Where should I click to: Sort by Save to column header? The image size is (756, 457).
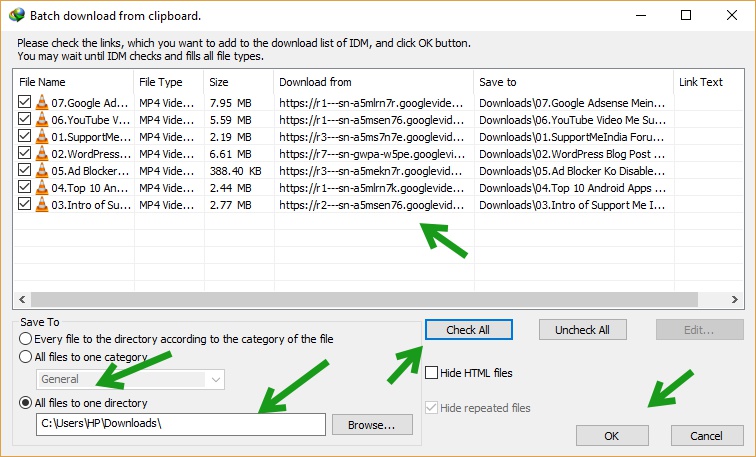(x=573, y=82)
